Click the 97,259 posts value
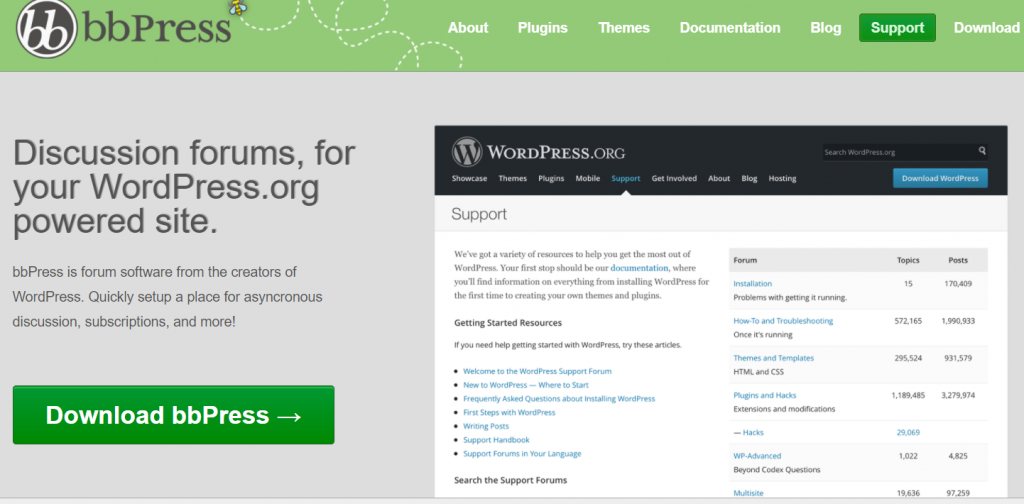Screen dimensions: 1024x504 pos(958,493)
